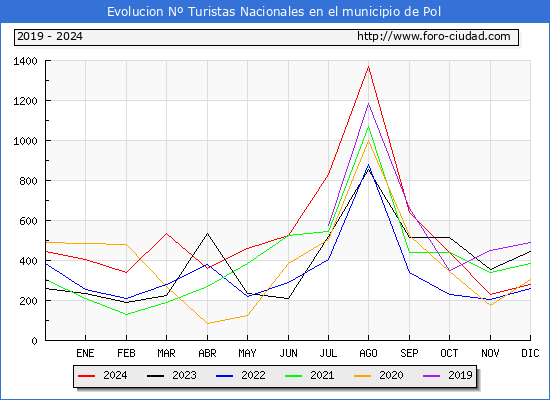The height and width of the screenshot is (400, 550).
Task: Select the red 2024 legend swatch
Action: pos(87,376)
